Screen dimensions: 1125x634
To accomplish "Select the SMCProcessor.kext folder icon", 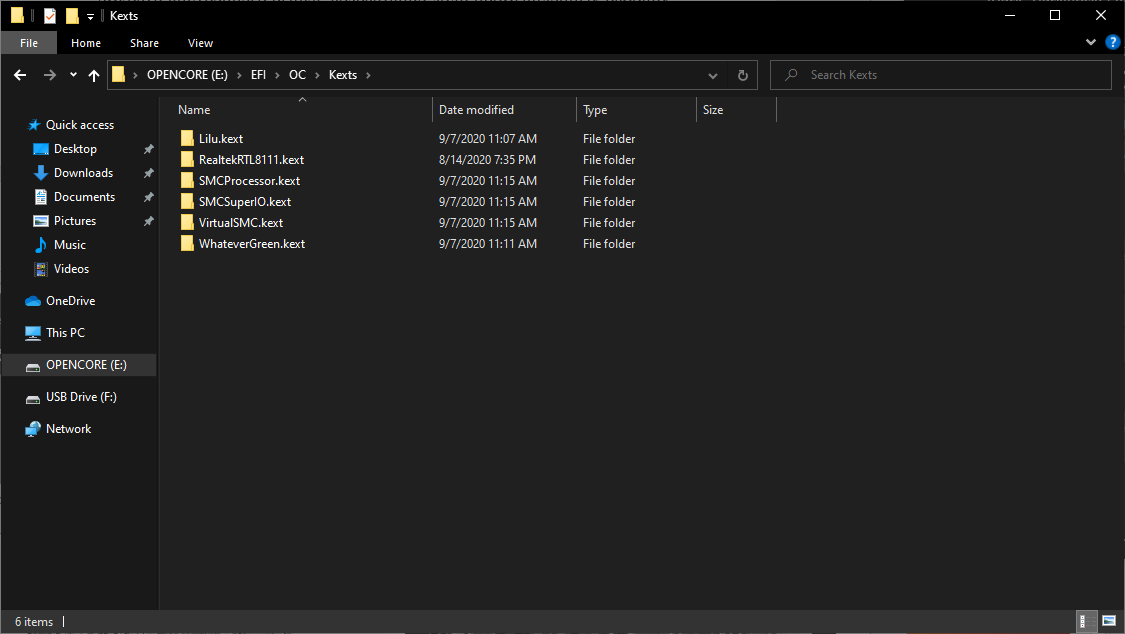I will coord(187,181).
